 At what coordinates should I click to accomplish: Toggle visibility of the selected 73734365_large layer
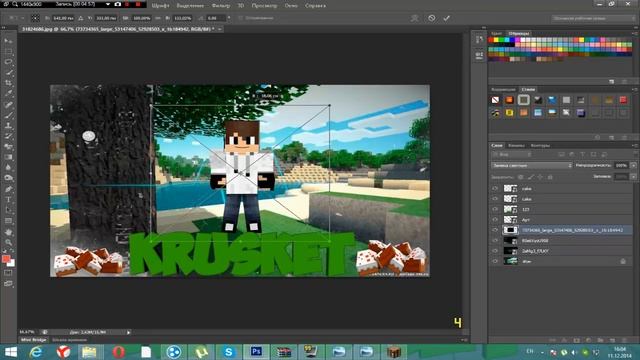(495, 230)
